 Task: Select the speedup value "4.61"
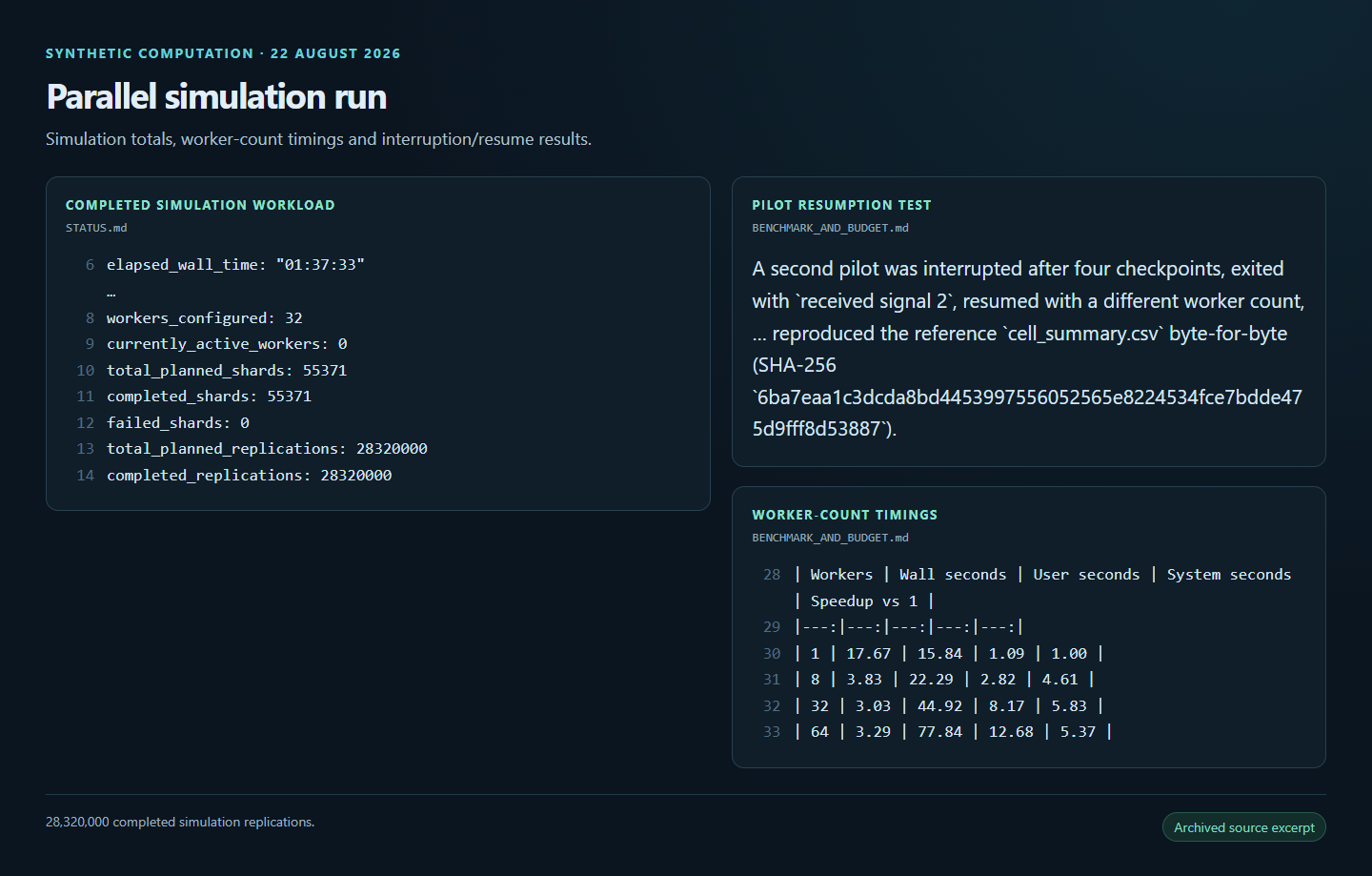tap(1059, 680)
